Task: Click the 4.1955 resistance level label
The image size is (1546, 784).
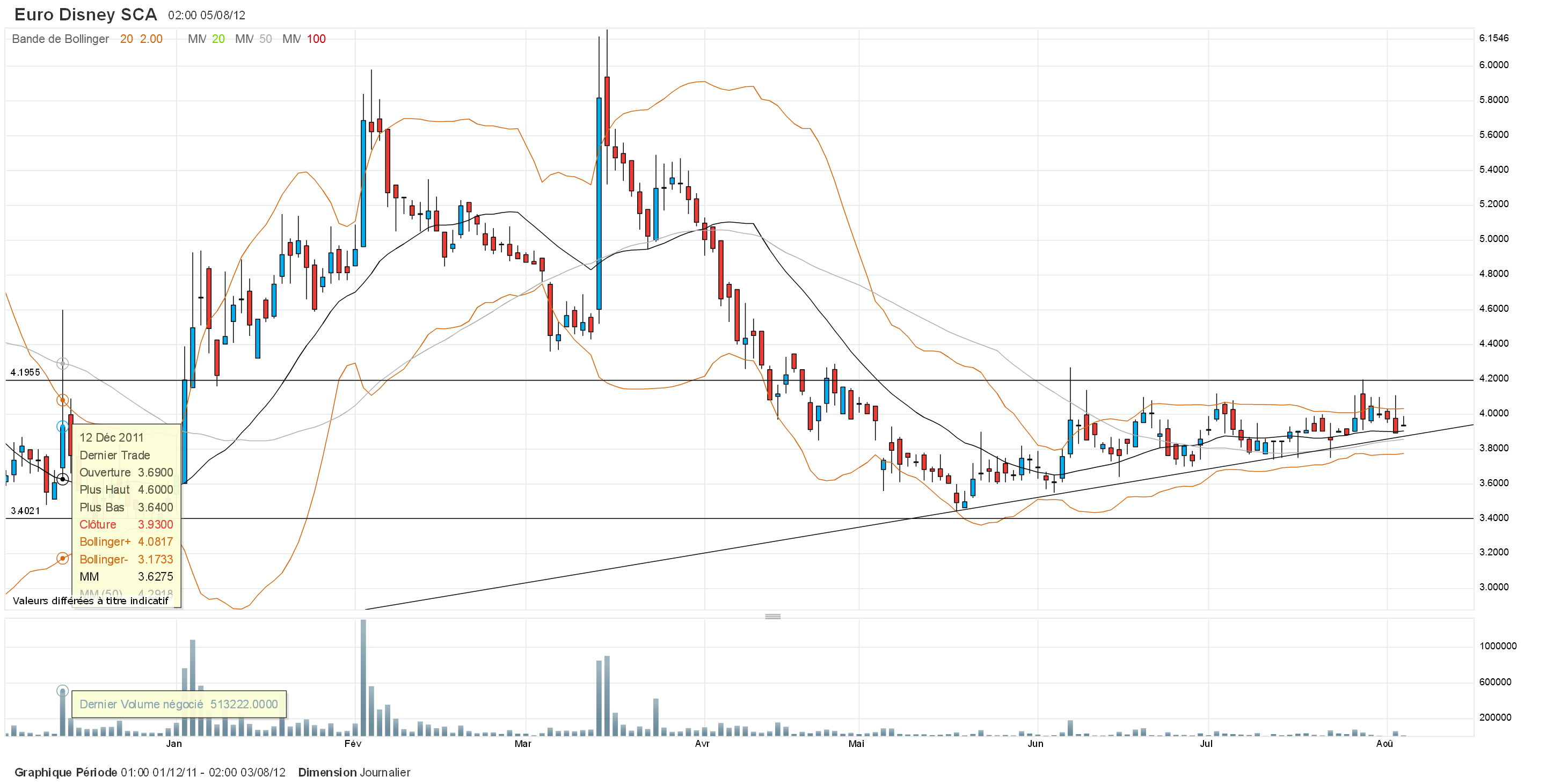Action: (x=25, y=372)
